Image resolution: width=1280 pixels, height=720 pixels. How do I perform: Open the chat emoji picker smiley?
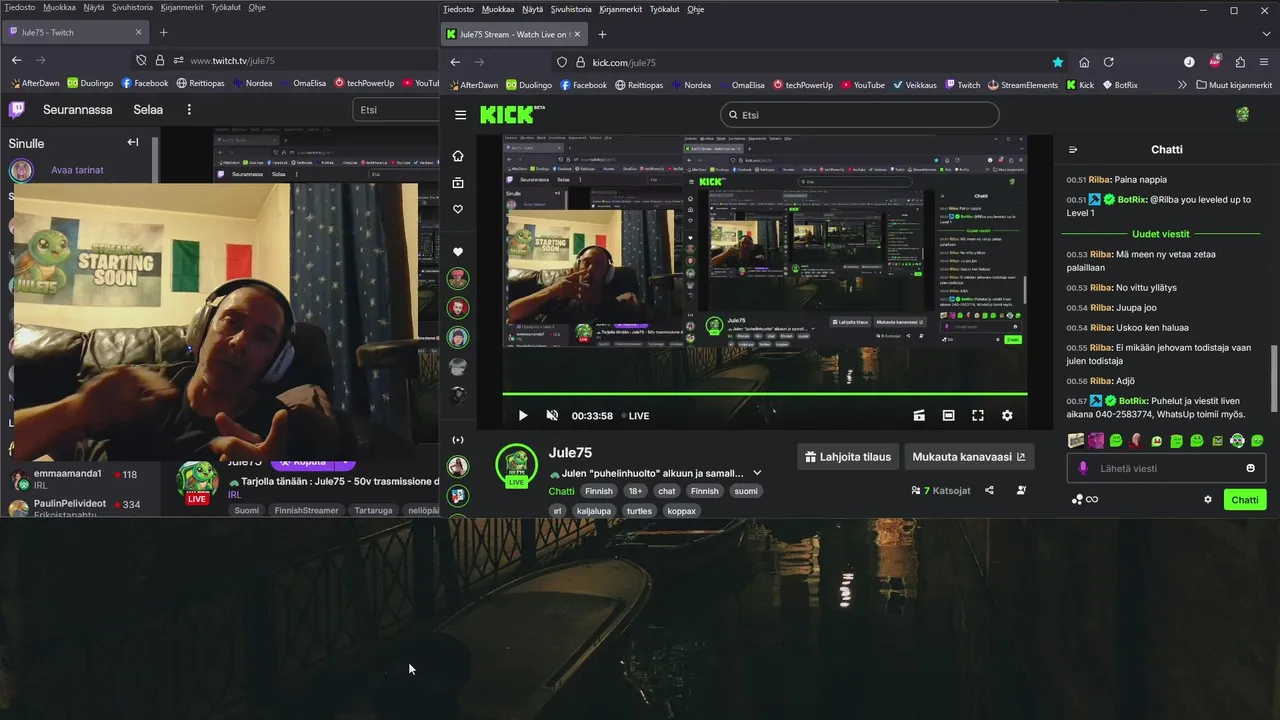(x=1250, y=468)
